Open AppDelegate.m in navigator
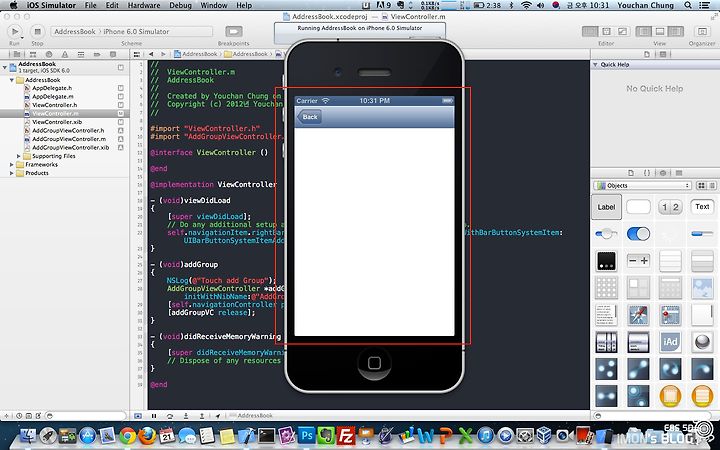Image resolution: width=720 pixels, height=450 pixels. click(52, 96)
